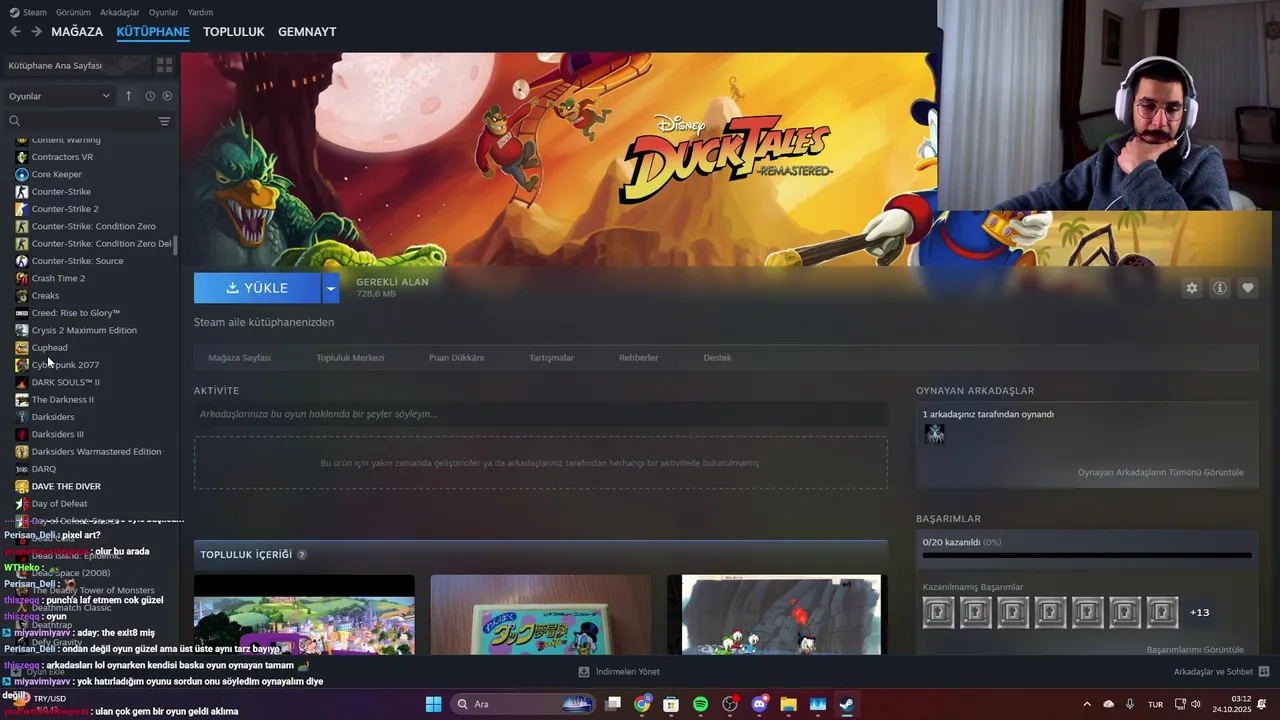The height and width of the screenshot is (720, 1280).
Task: Open Arkadaşlar ve Sohbet
Action: click(x=1221, y=672)
